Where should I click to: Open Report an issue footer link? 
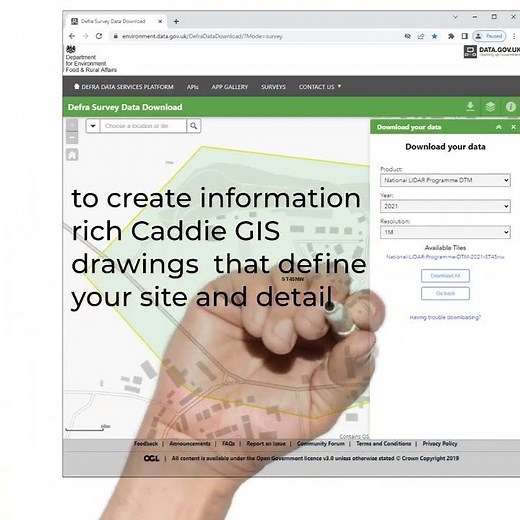266,444
